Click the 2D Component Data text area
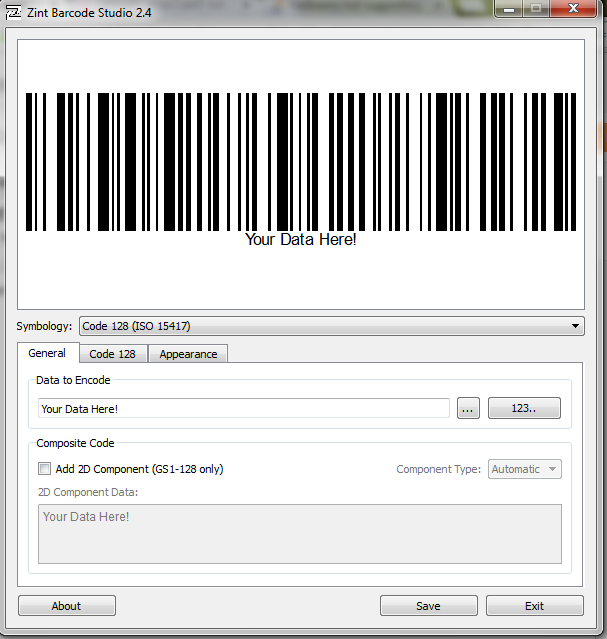The height and width of the screenshot is (639, 607). tap(300, 534)
